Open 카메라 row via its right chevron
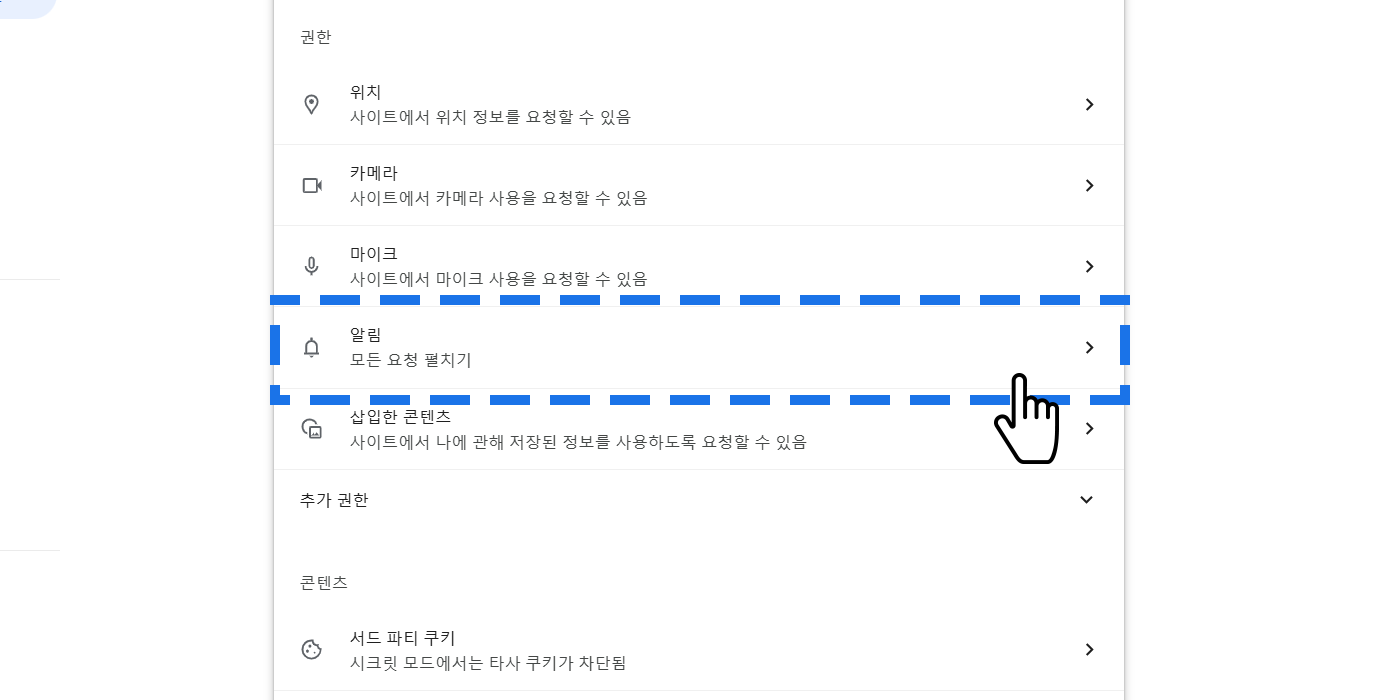The width and height of the screenshot is (1400, 700). [1089, 186]
